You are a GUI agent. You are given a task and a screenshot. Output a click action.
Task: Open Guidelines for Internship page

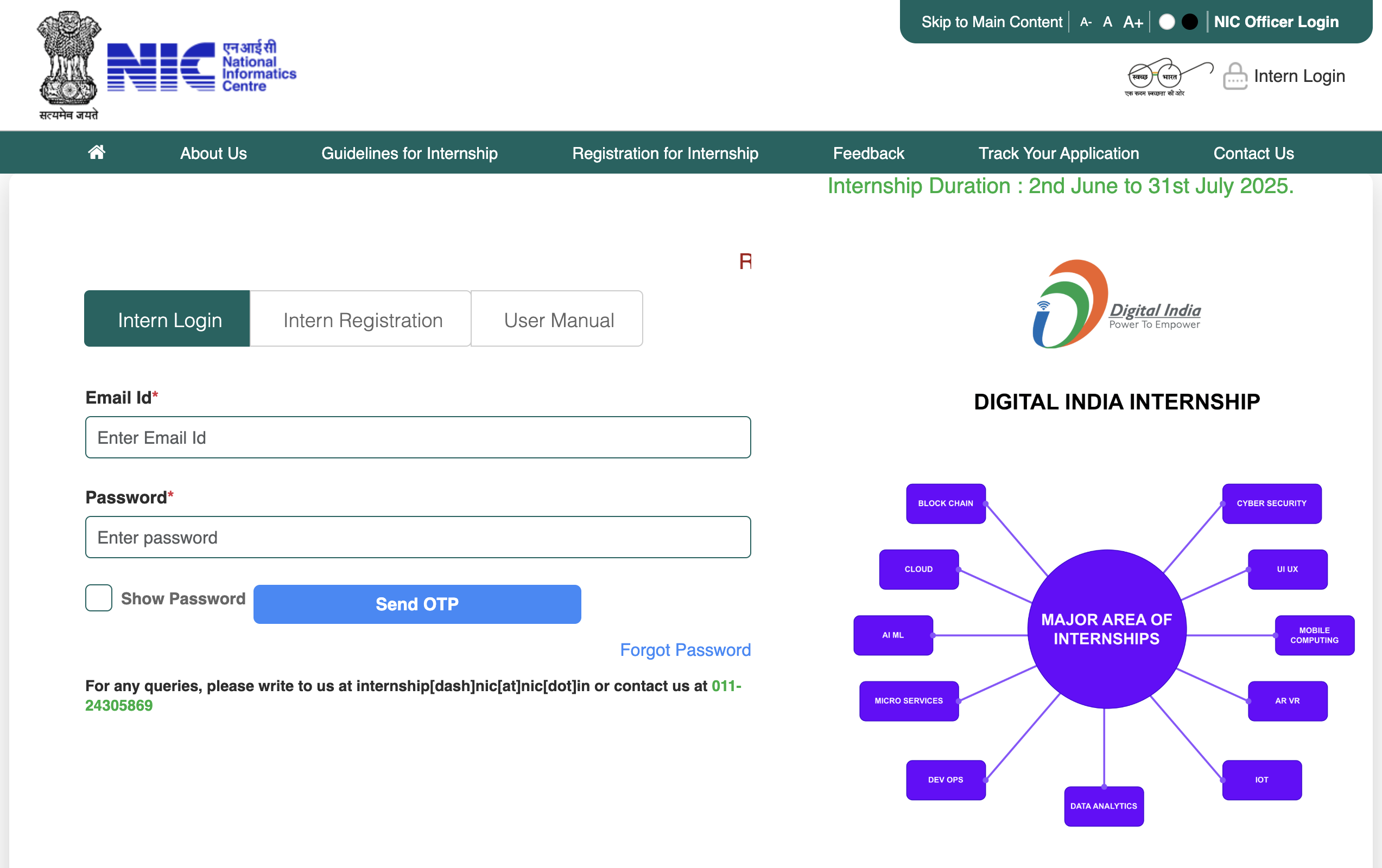409,153
